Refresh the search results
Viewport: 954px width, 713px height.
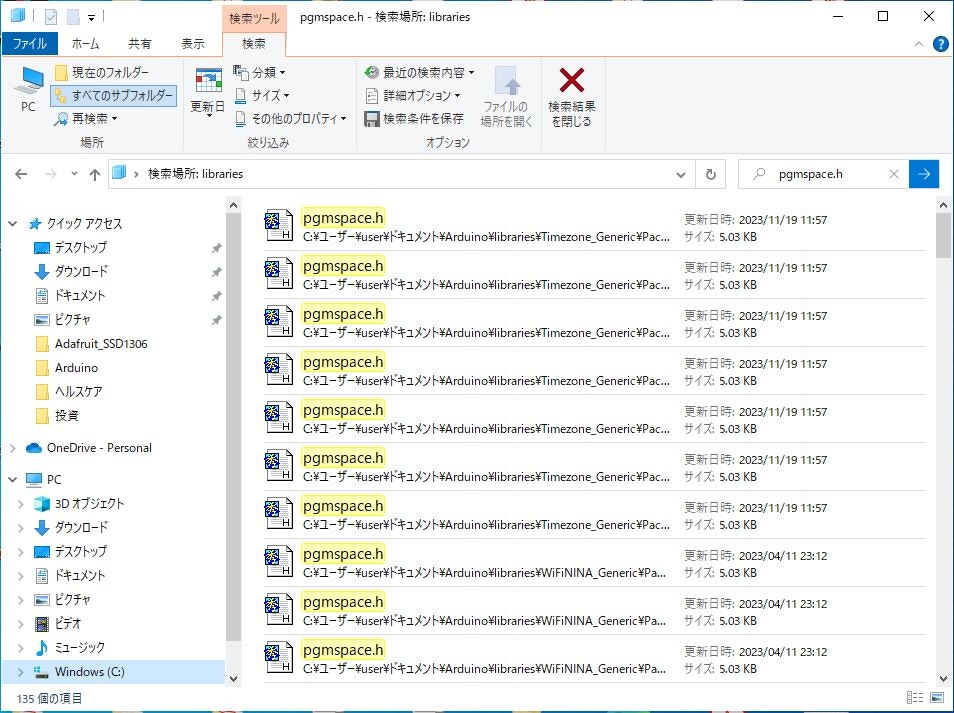pyautogui.click(x=711, y=175)
